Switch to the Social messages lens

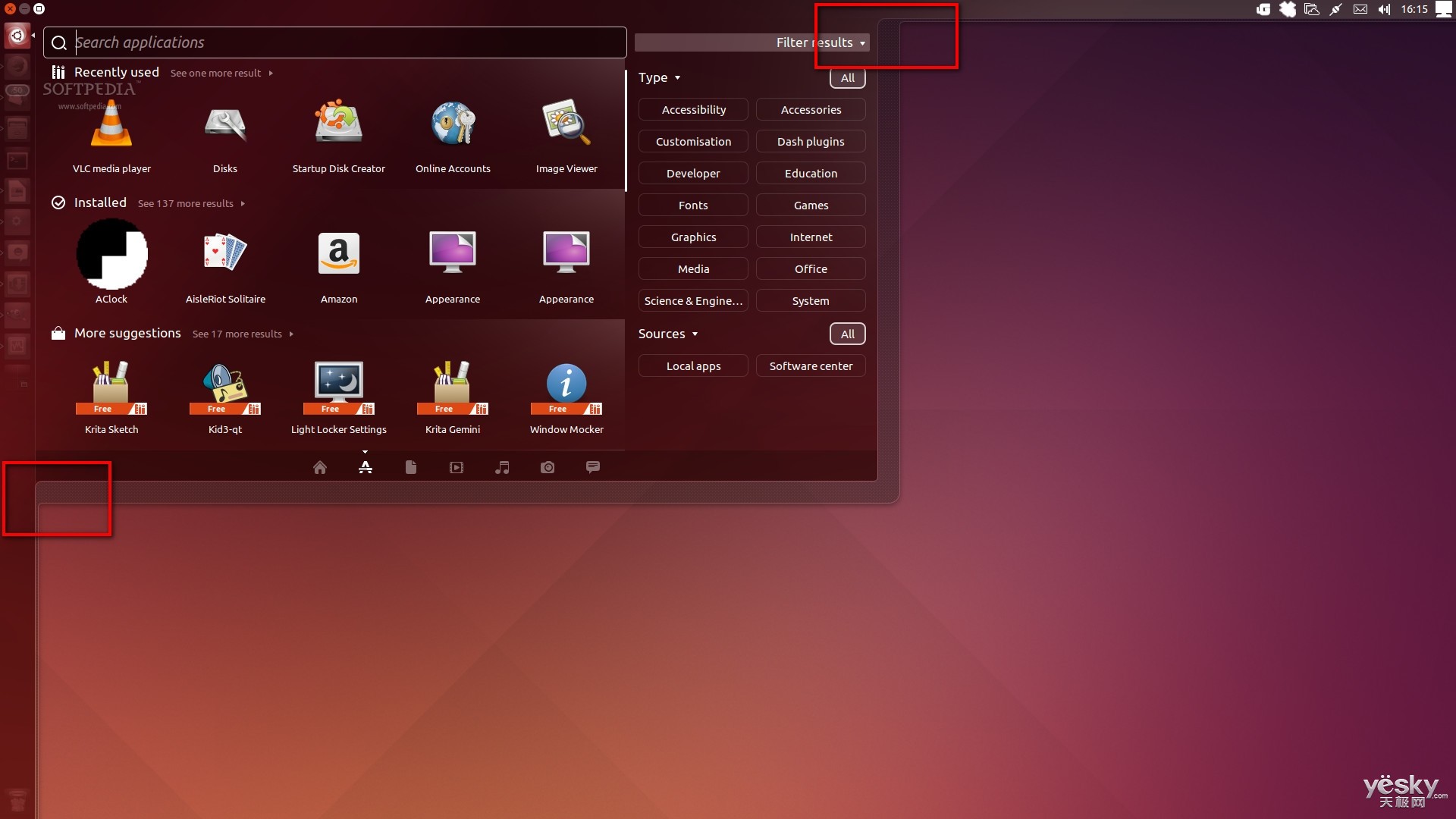[x=593, y=467]
